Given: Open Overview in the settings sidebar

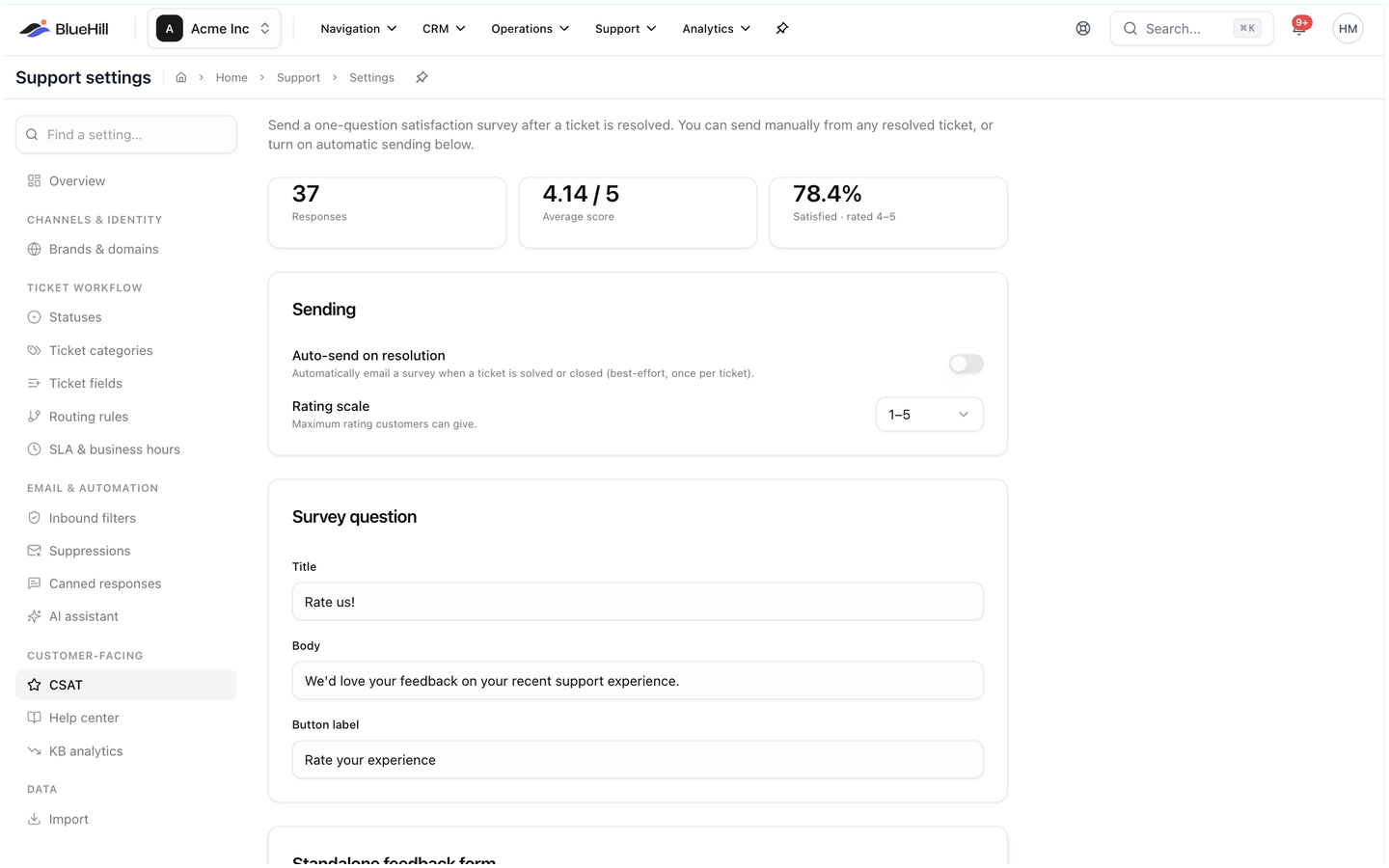Looking at the screenshot, I should point(126,181).
